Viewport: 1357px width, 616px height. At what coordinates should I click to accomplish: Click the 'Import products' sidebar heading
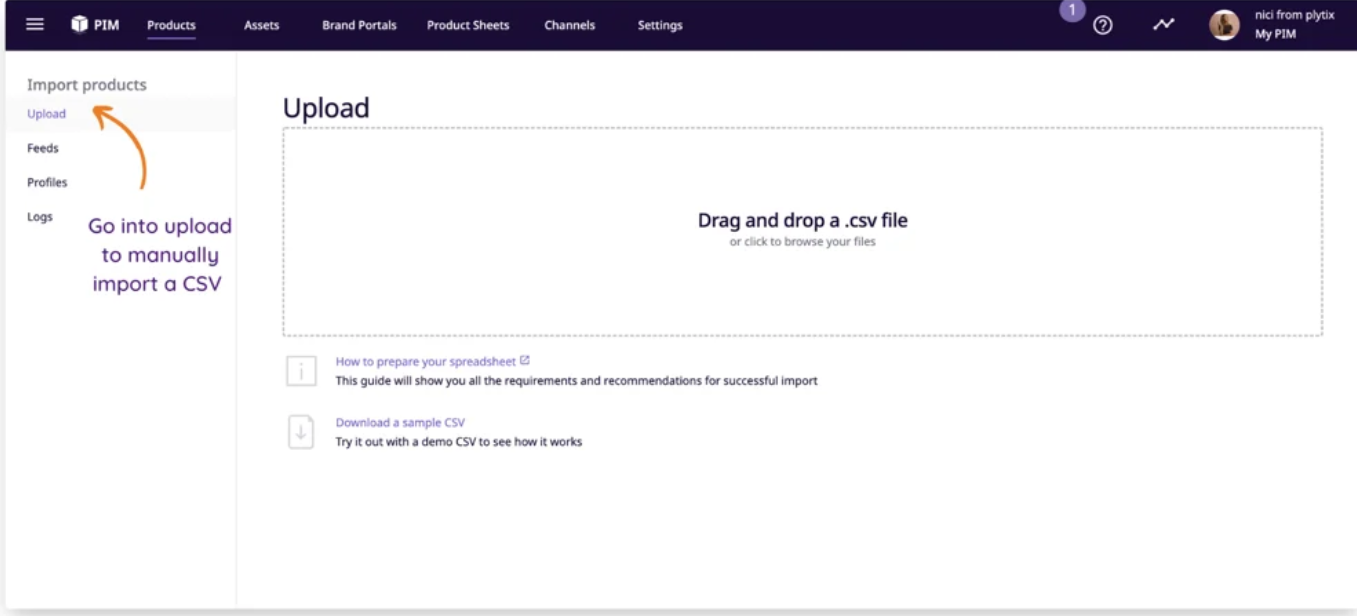point(87,85)
